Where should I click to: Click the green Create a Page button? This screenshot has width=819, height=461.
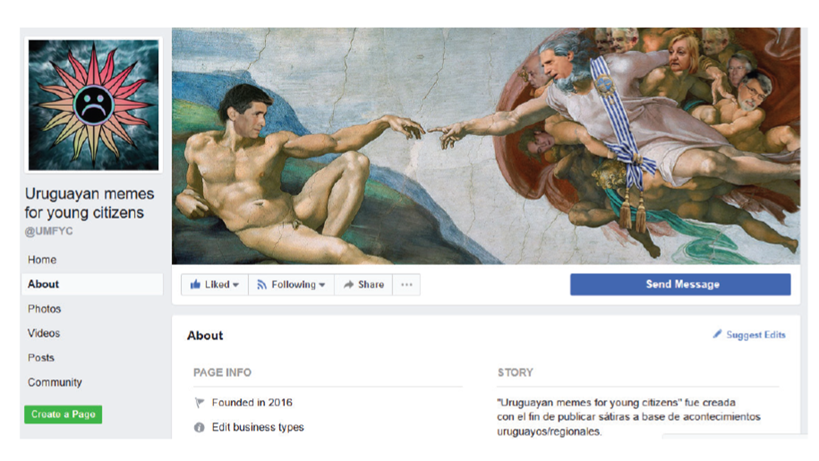pyautogui.click(x=63, y=414)
